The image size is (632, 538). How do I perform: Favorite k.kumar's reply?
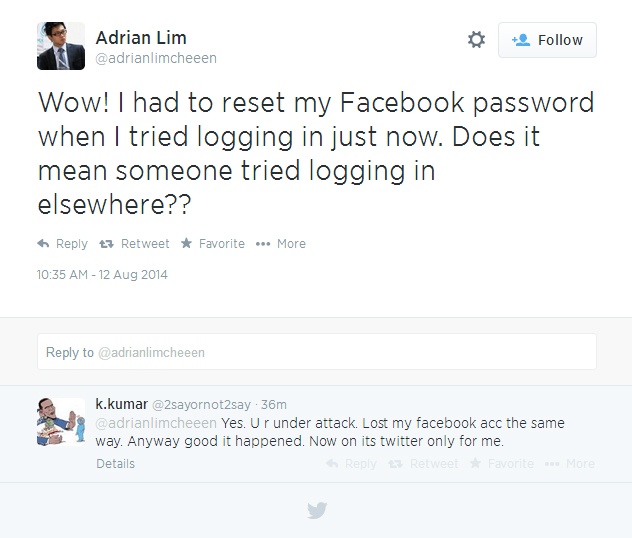tap(501, 464)
